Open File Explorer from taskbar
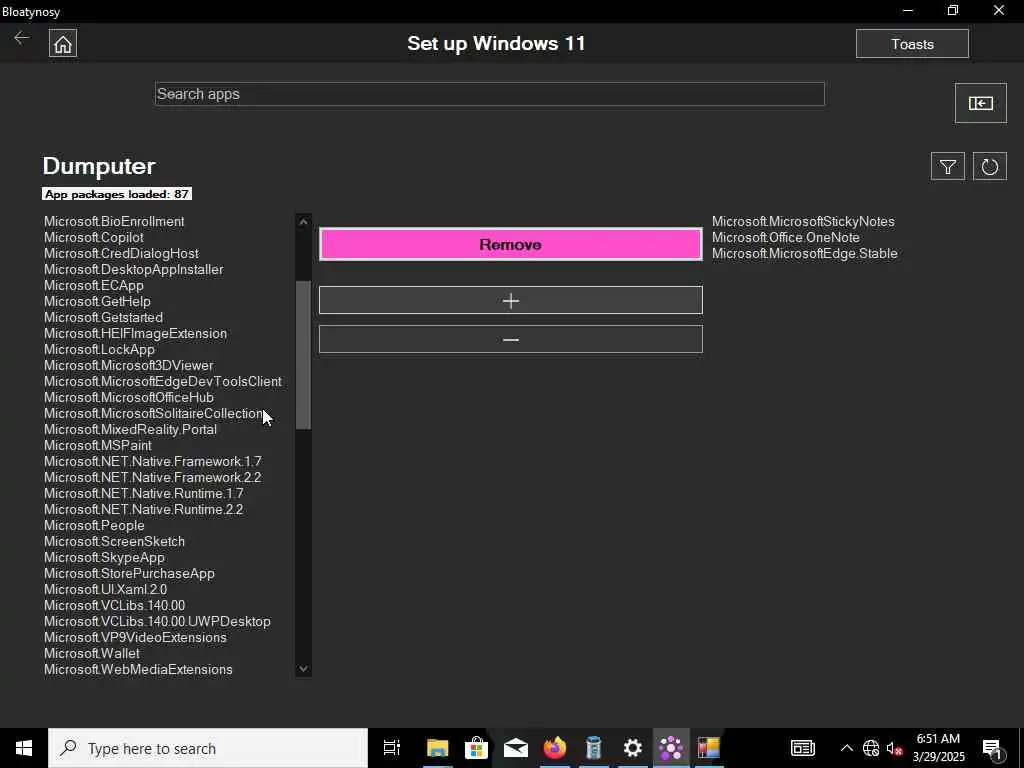This screenshot has width=1024, height=768. tap(437, 748)
